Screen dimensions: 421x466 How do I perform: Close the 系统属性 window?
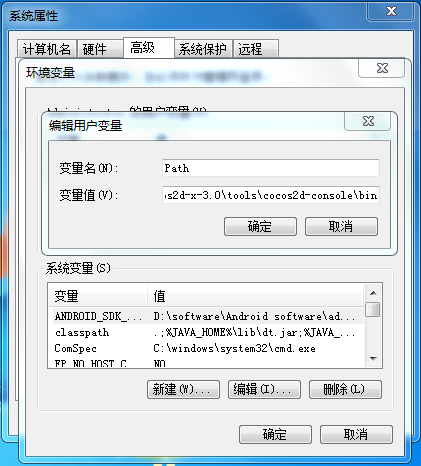[x=391, y=11]
